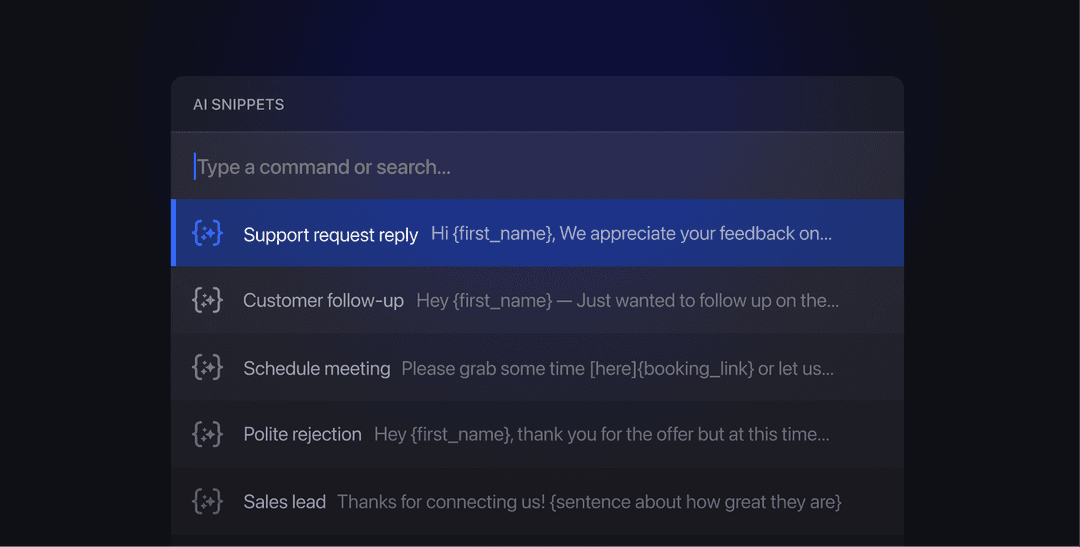The image size is (1080, 547).
Task: Click the Sales lead snippet icon
Action: [x=207, y=501]
